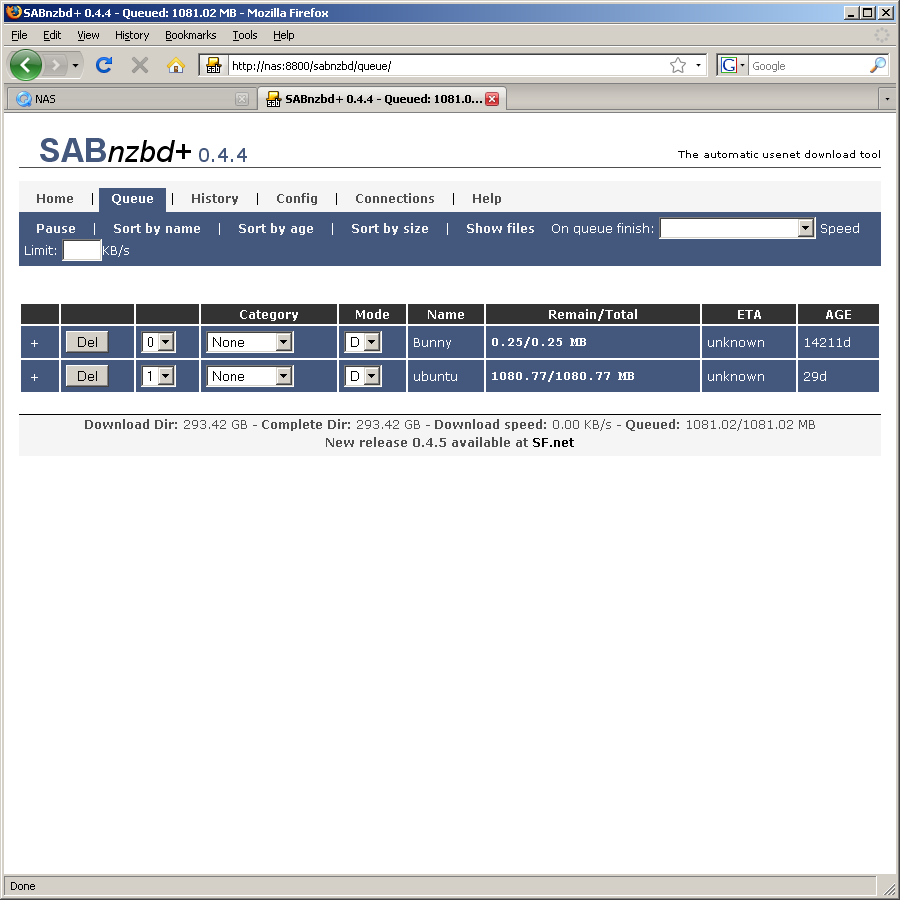Open the ubuntu Category dropdown
Viewport: 900px width, 900px height.
click(x=250, y=376)
